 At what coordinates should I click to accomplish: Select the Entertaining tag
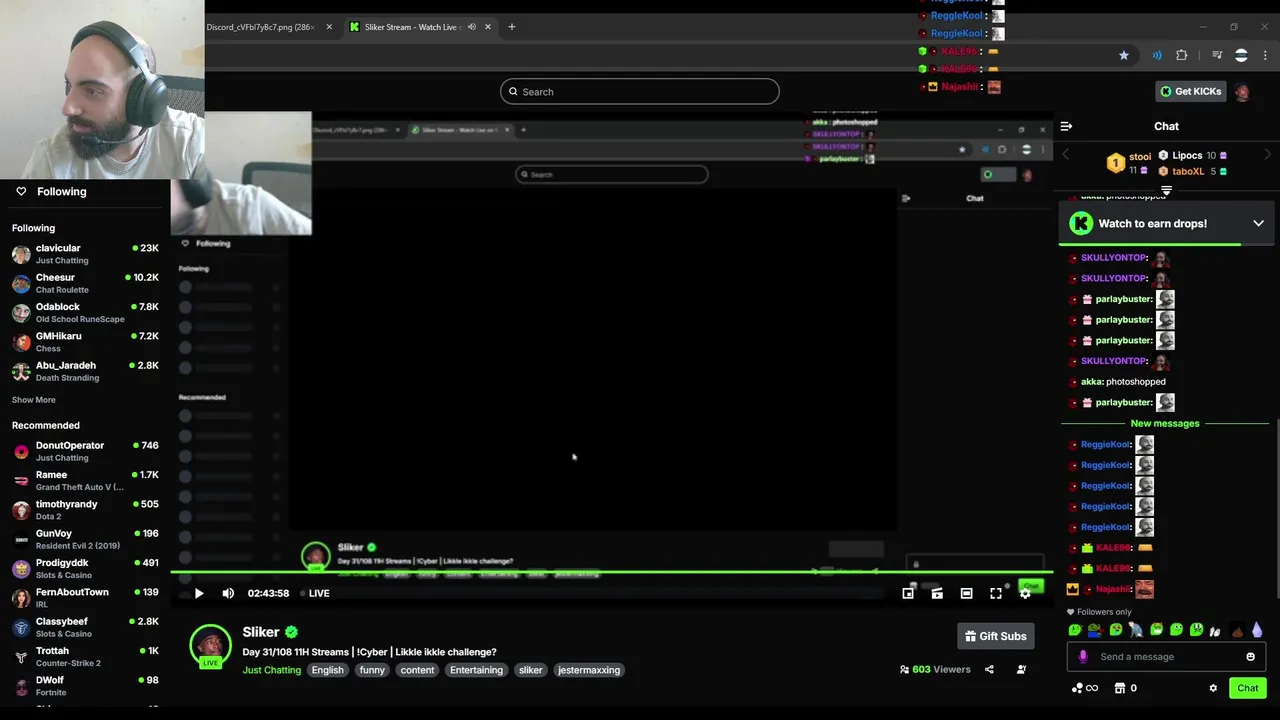coord(476,670)
